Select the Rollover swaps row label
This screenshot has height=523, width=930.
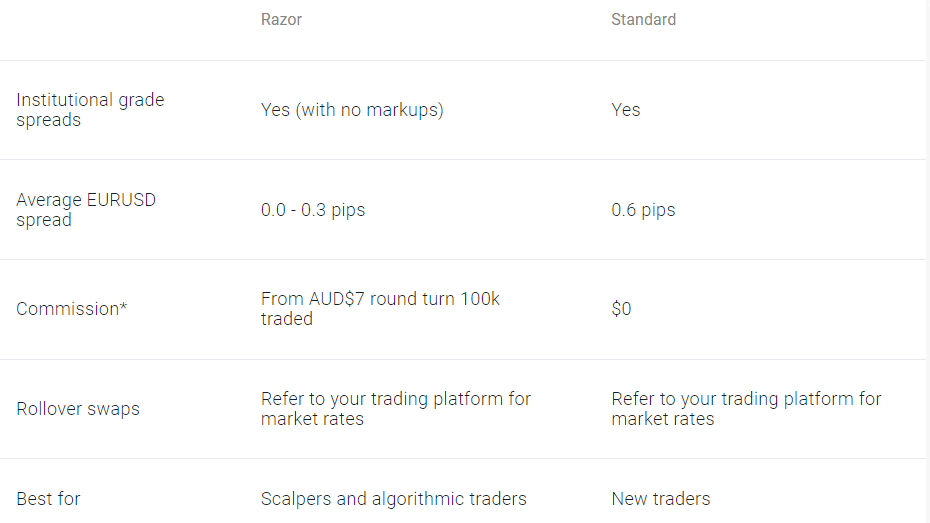(x=78, y=409)
